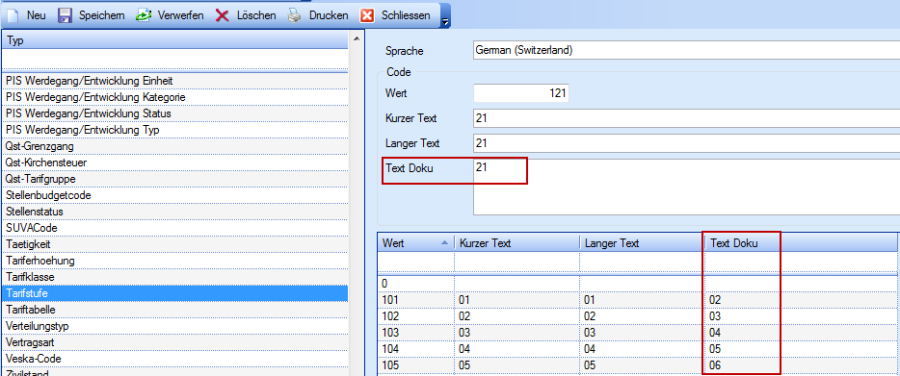900x376 pixels.
Task: Click the Text Doku column filter cell
Action: point(801,262)
